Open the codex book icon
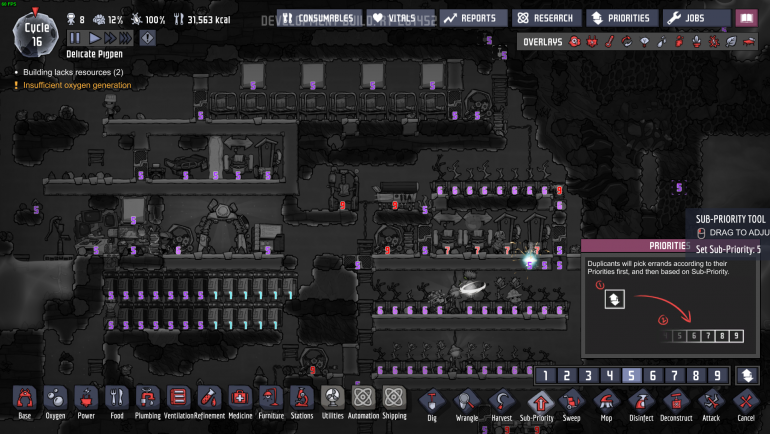The width and height of the screenshot is (770, 434). coord(746,18)
